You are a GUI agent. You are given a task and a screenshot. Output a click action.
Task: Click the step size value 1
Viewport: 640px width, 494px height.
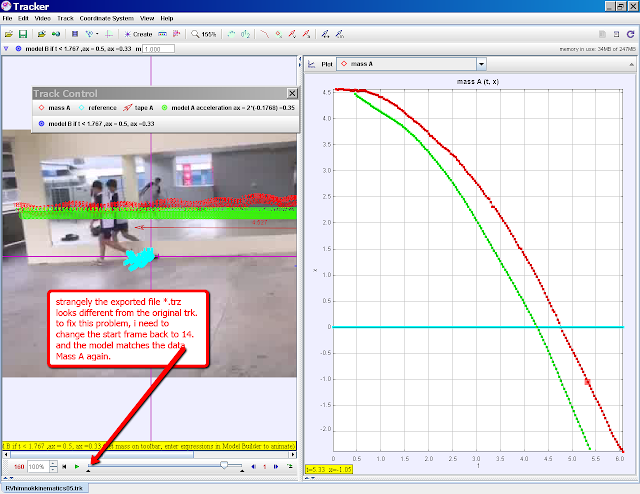click(x=264, y=467)
